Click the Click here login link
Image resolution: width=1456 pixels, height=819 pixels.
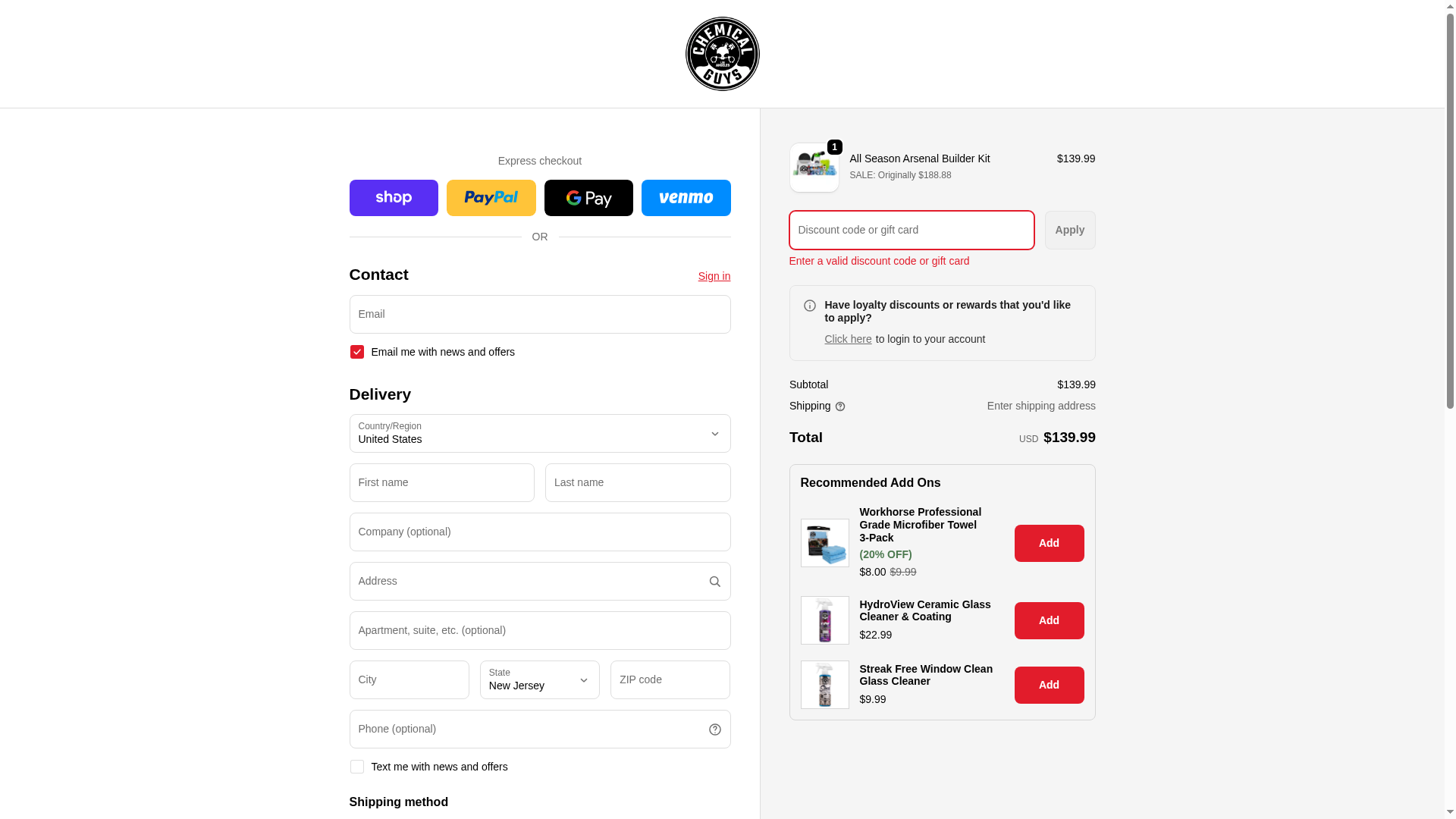click(848, 339)
